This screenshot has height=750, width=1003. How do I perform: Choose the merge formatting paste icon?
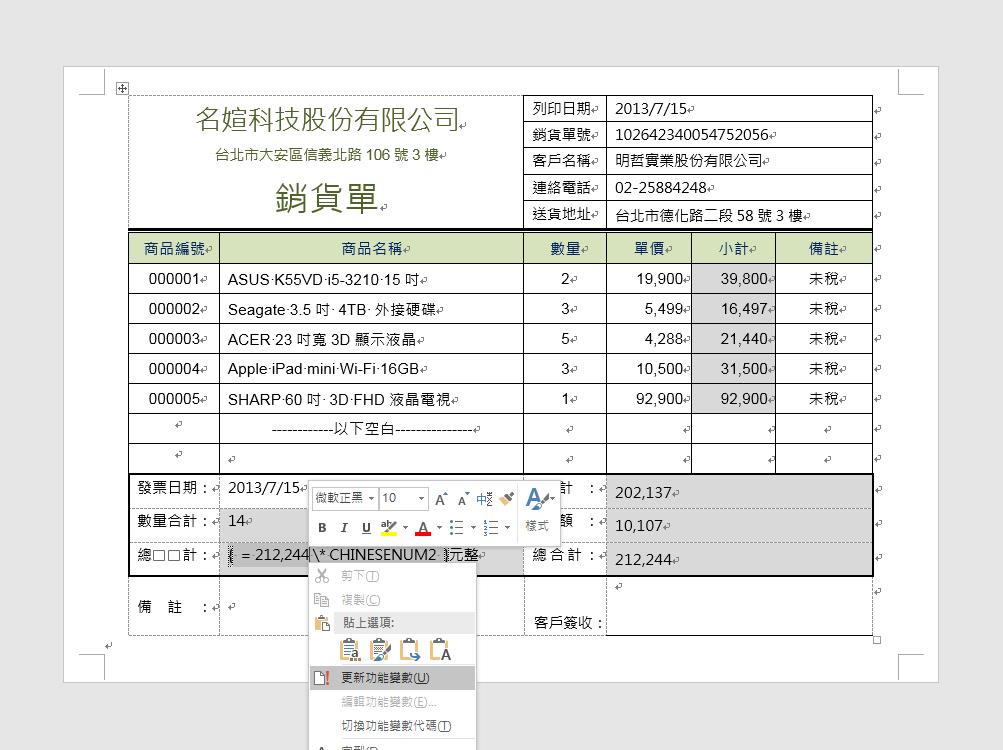380,650
